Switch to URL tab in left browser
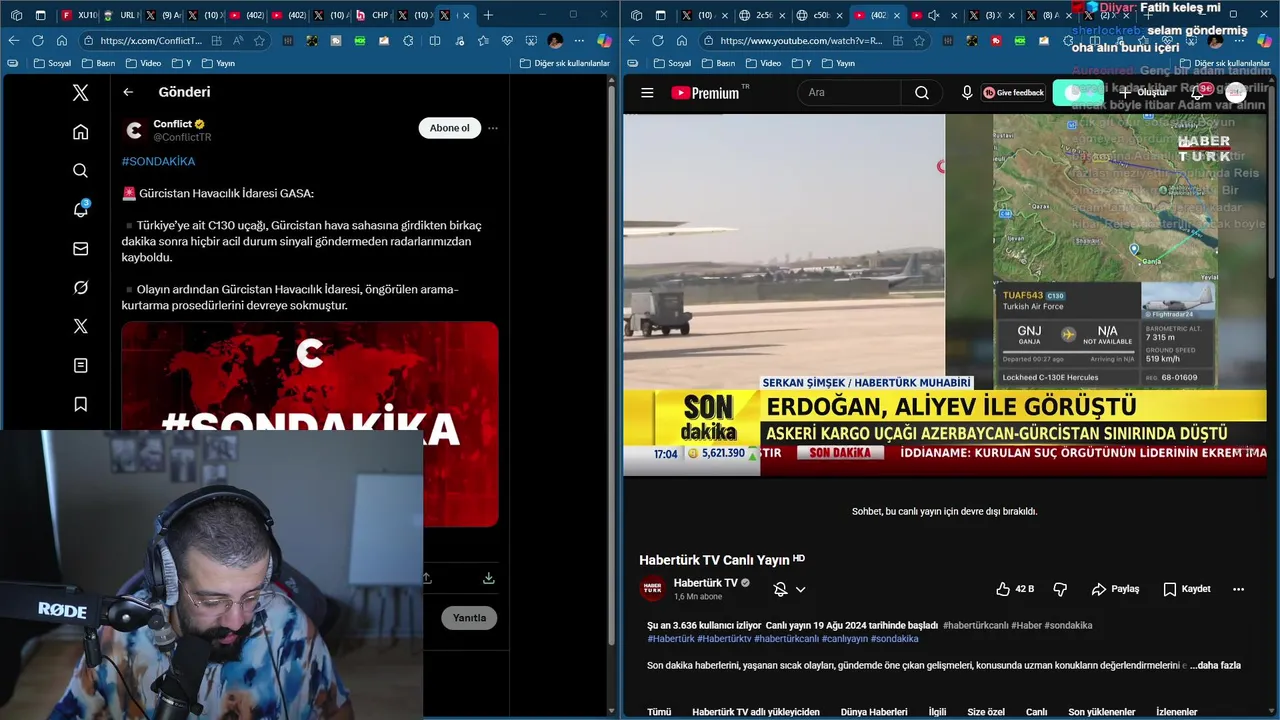1280x720 pixels. (121, 15)
